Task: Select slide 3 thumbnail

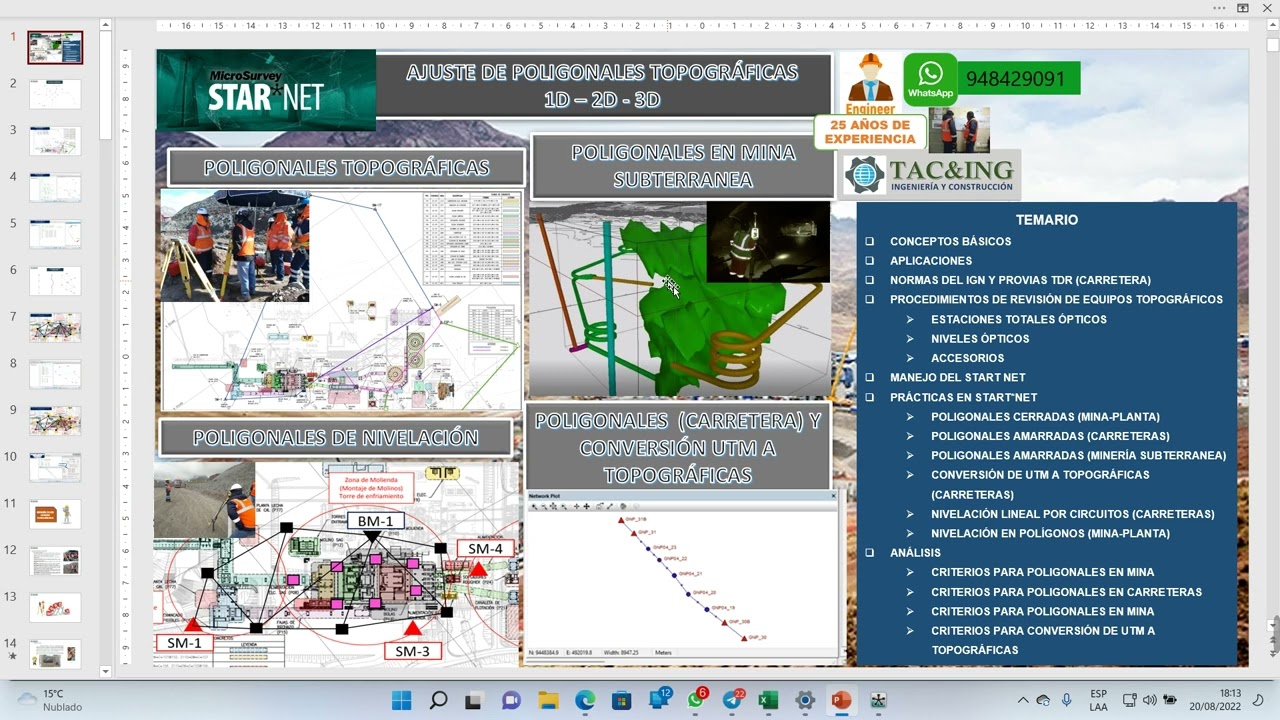Action: [55, 140]
